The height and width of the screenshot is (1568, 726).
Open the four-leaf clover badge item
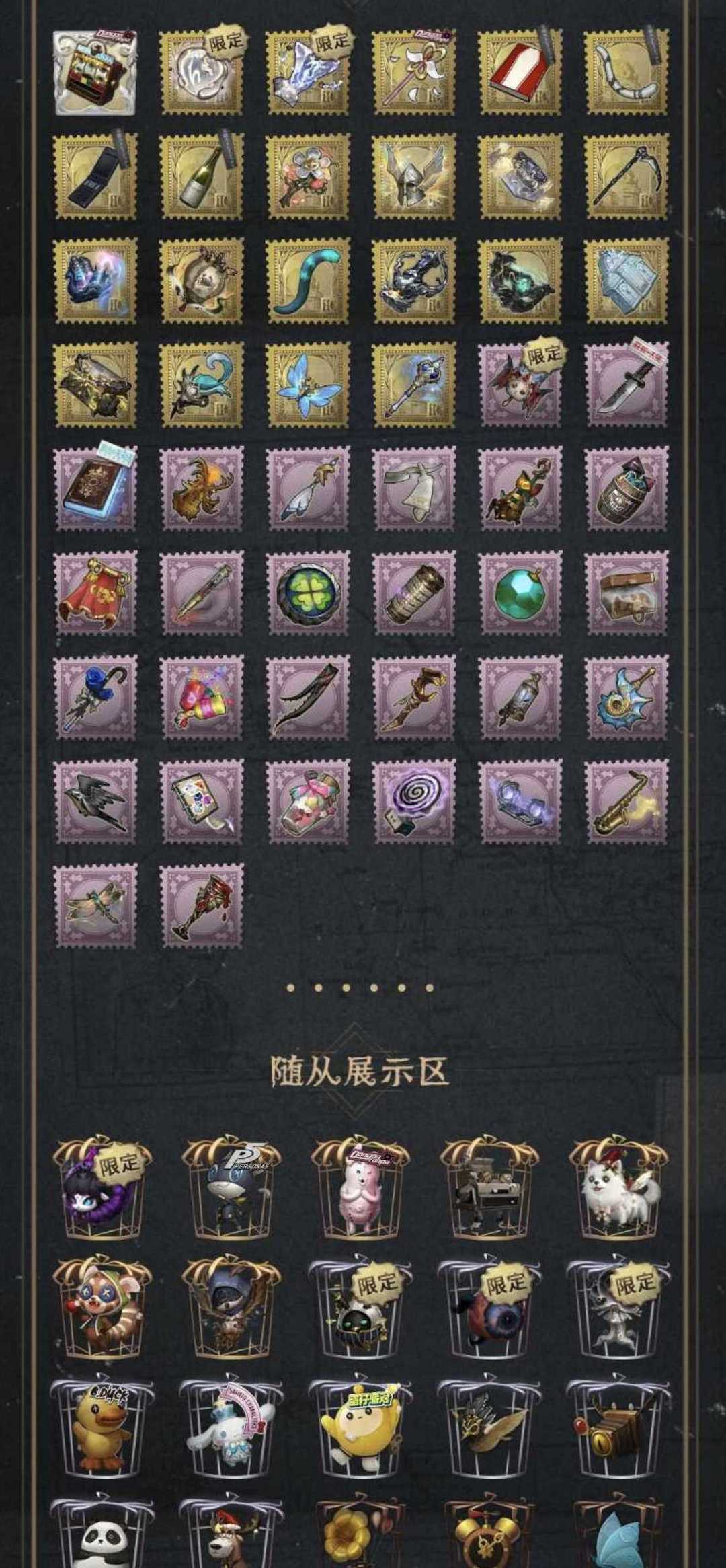pyautogui.click(x=308, y=593)
